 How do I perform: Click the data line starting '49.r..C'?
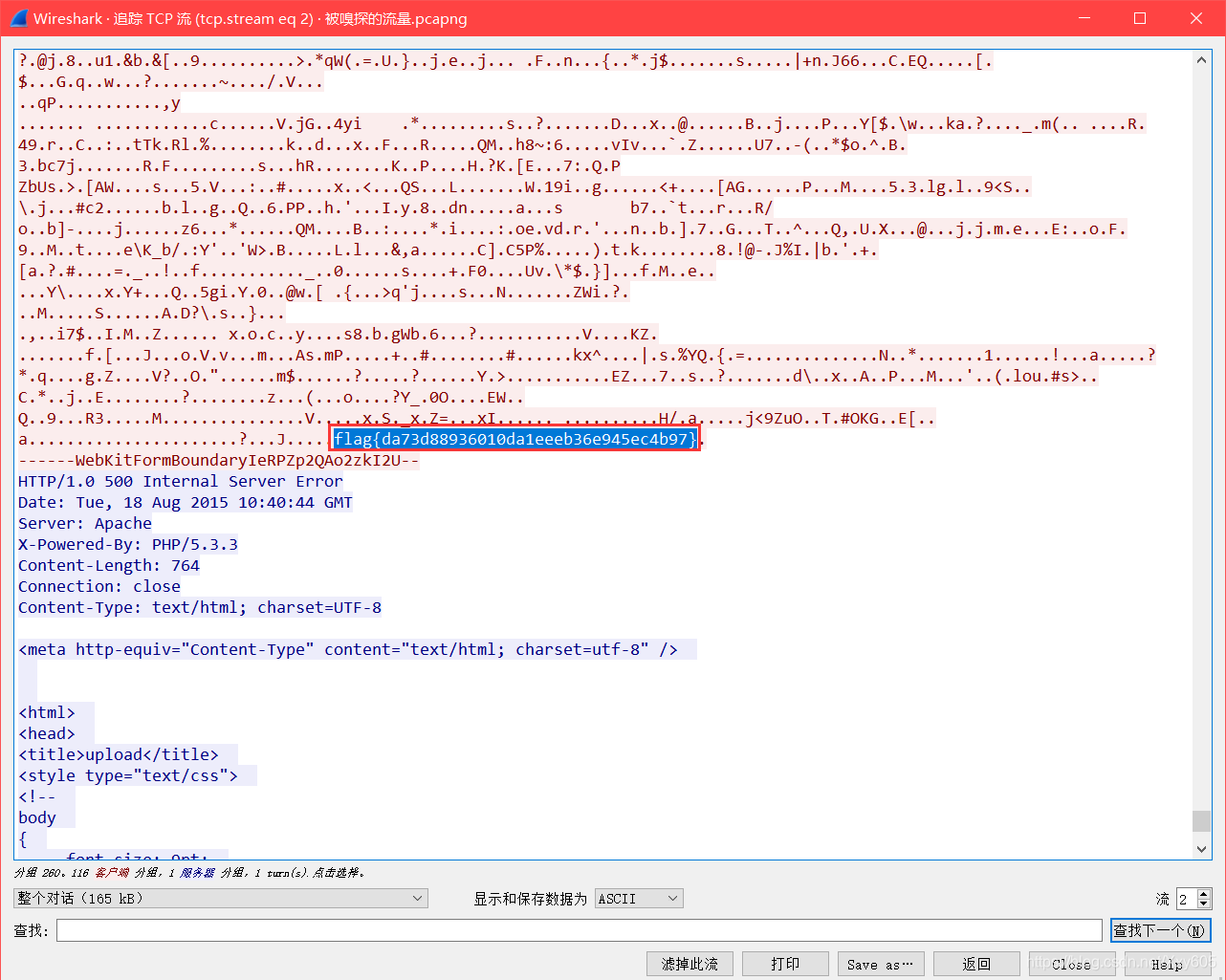[463, 144]
